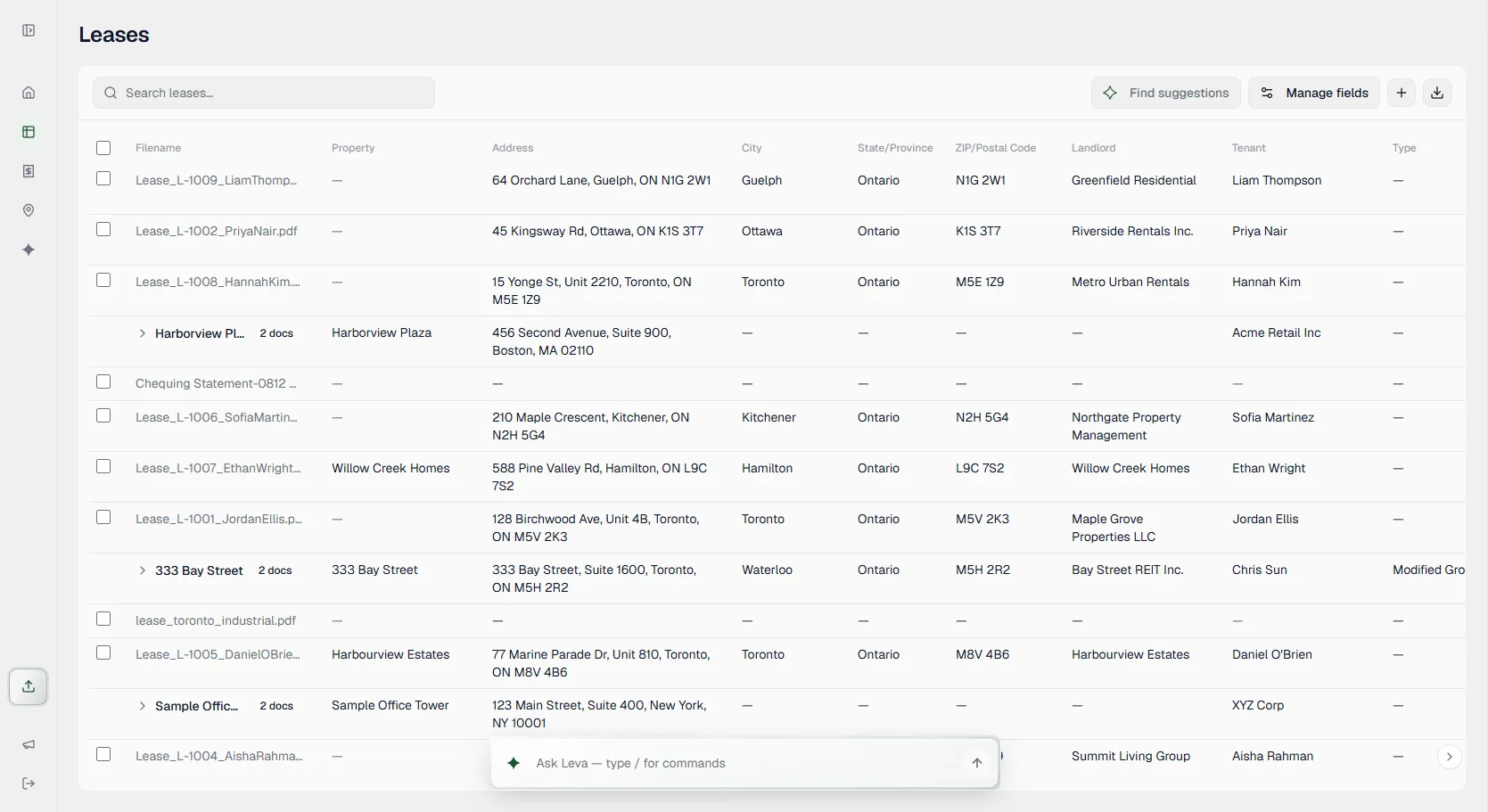Screen dimensions: 1488x812
Task: Expand the Sample Offic... group row
Action: click(x=143, y=706)
